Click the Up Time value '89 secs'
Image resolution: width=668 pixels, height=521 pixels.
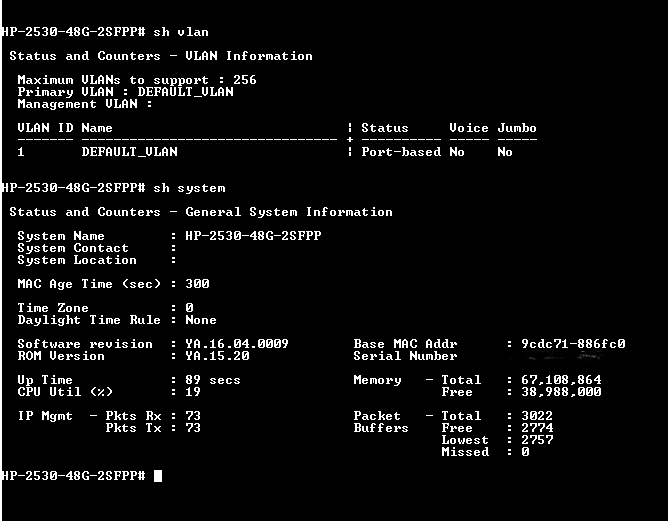tap(213, 380)
